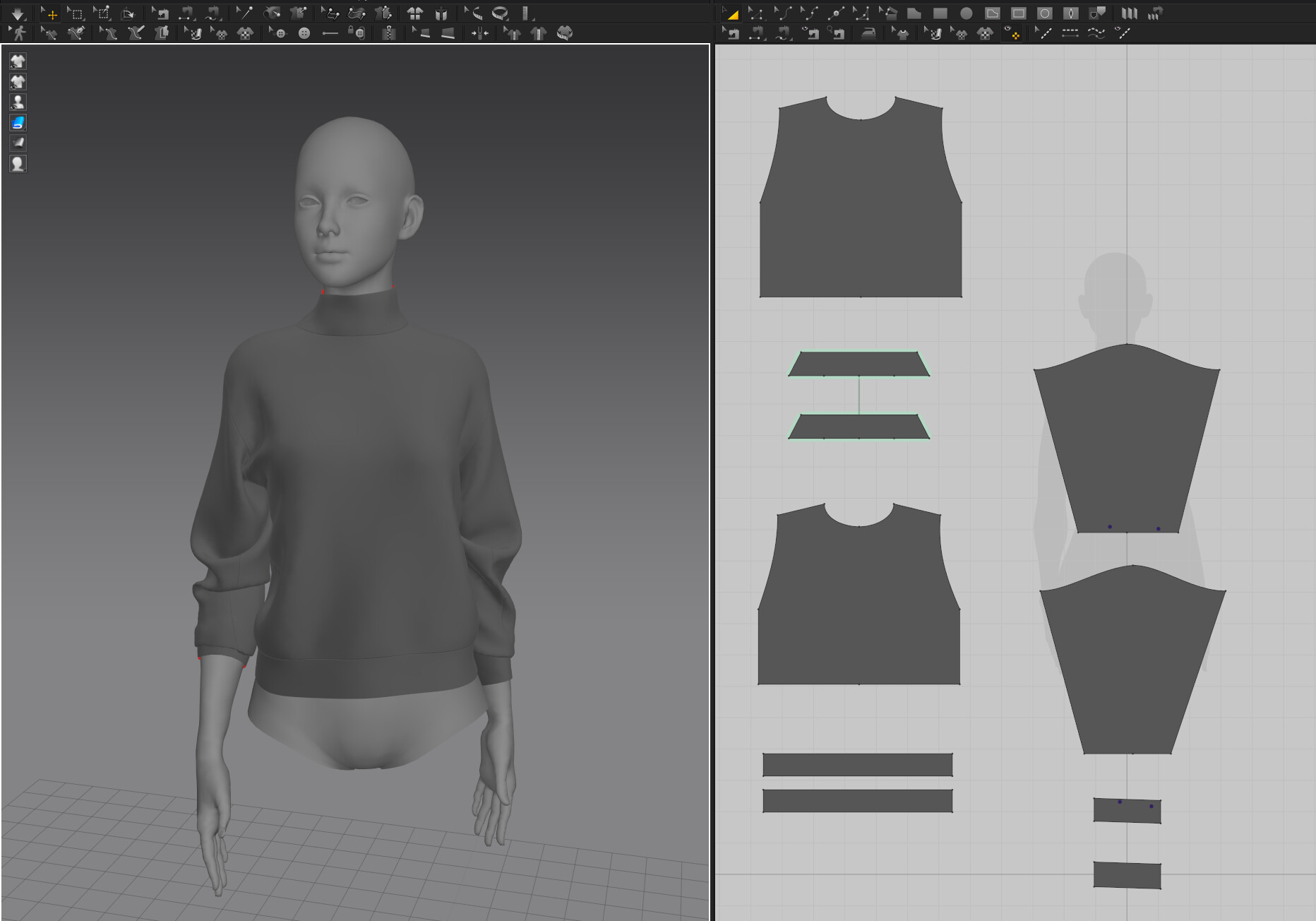This screenshot has width=1316, height=921.
Task: Select upper highlighted neckband pattern piece
Action: (x=859, y=364)
